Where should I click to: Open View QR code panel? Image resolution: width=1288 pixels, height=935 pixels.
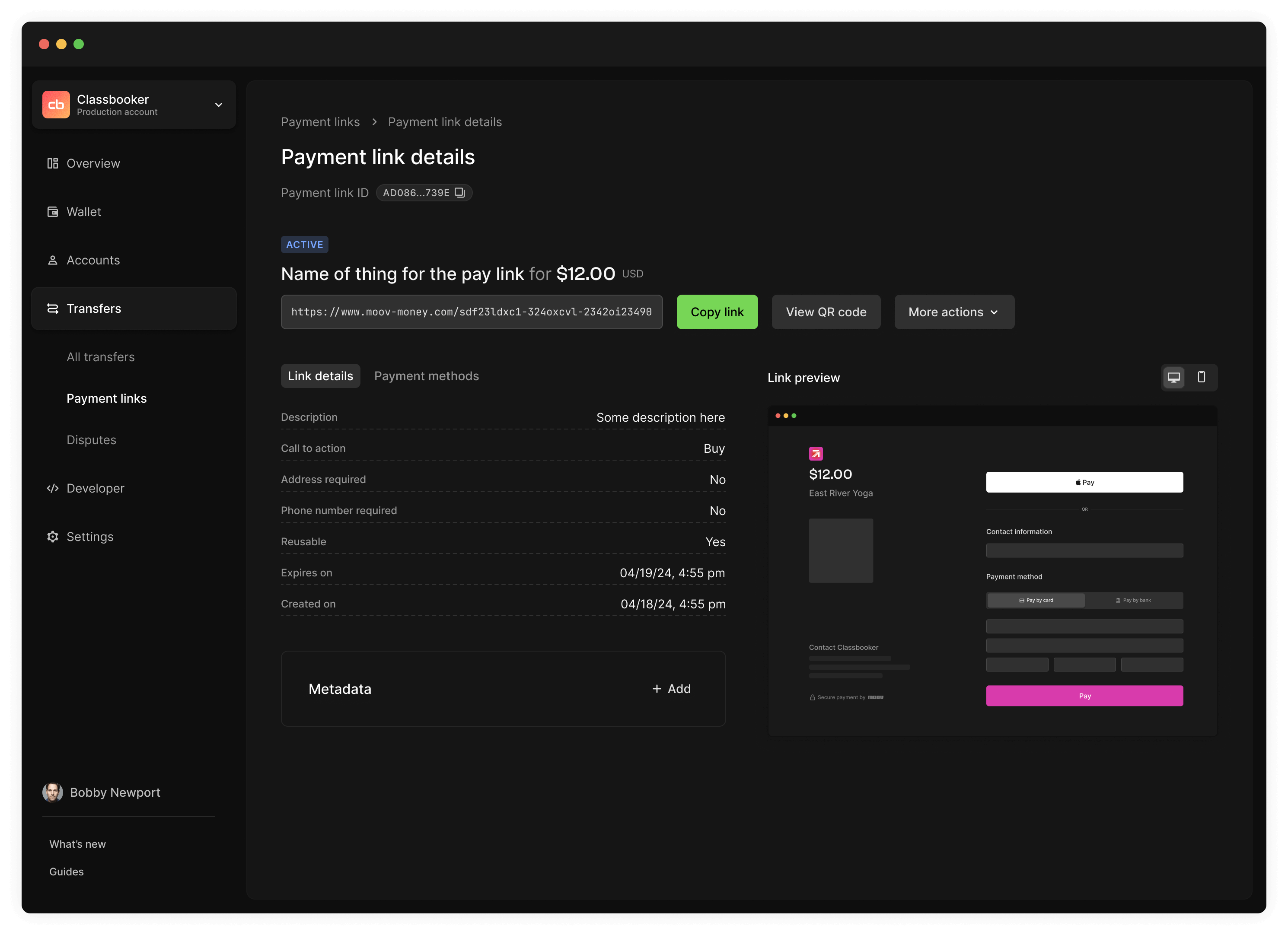826,311
